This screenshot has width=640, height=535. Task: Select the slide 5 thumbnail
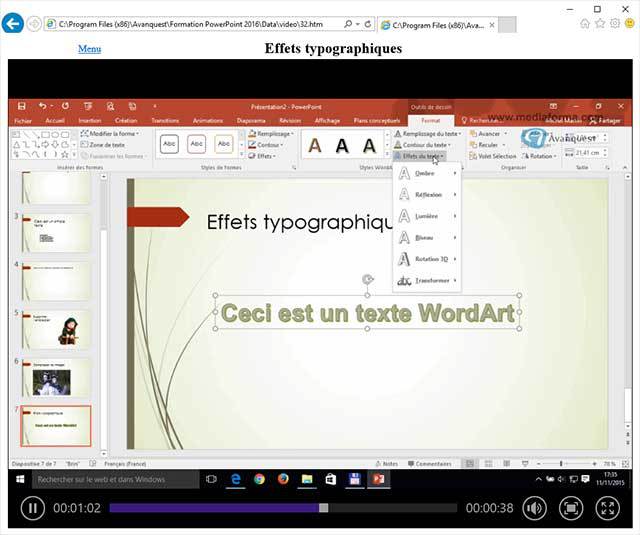point(56,328)
